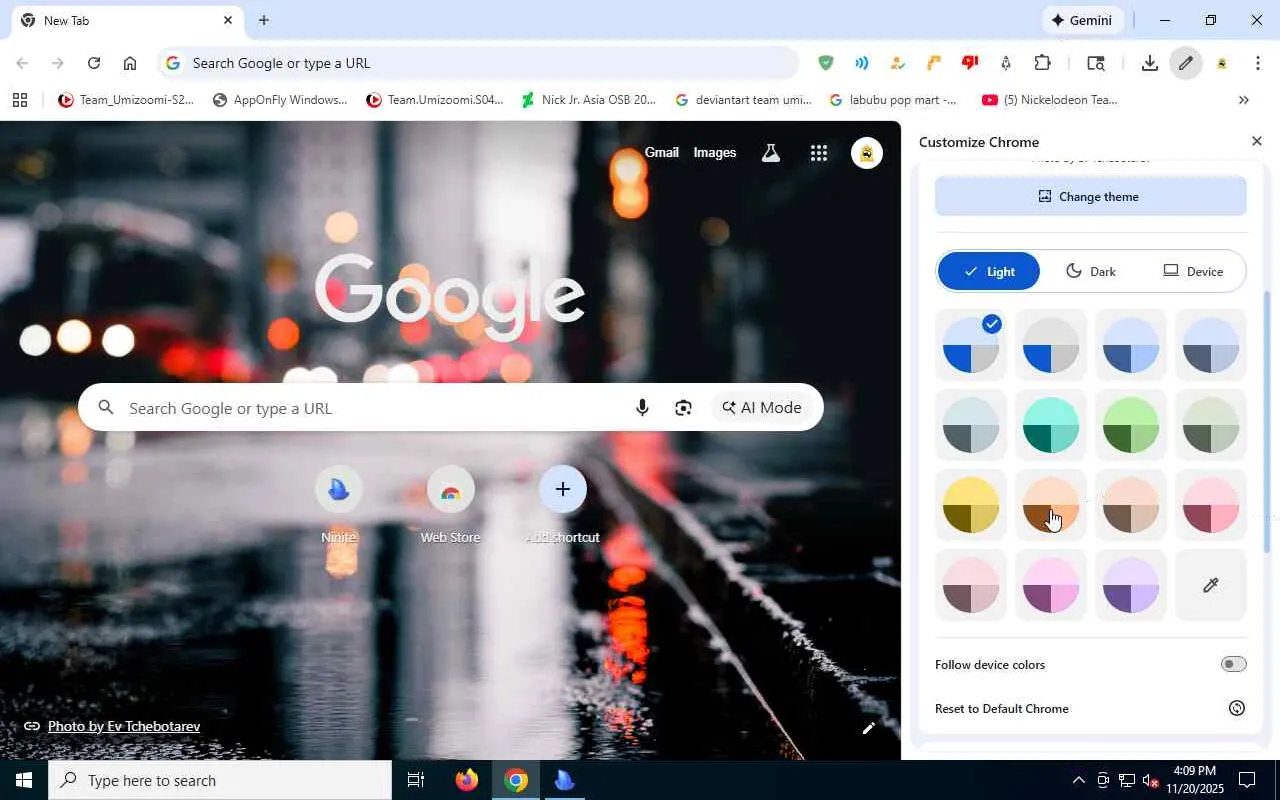
Task: Close the Customize Chrome side panel
Action: [1257, 142]
